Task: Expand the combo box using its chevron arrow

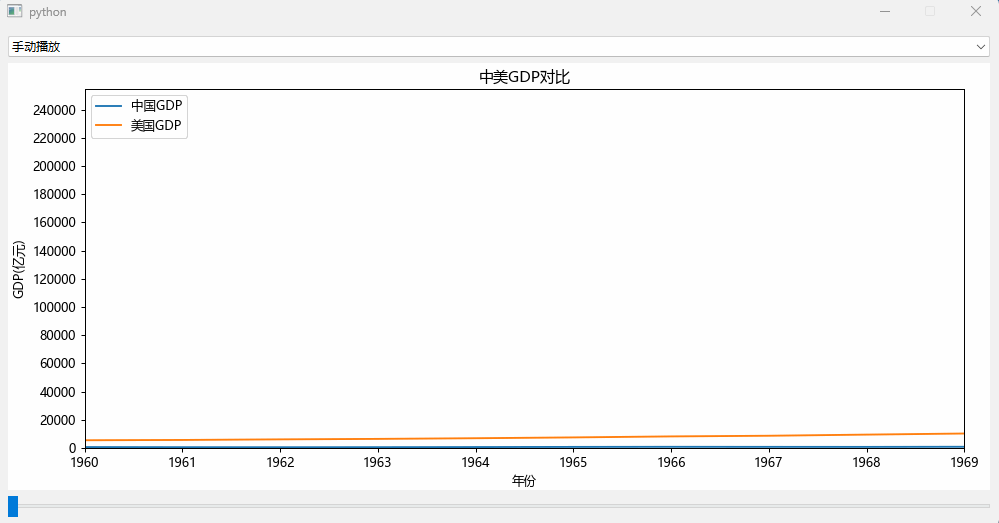Action: click(x=981, y=46)
